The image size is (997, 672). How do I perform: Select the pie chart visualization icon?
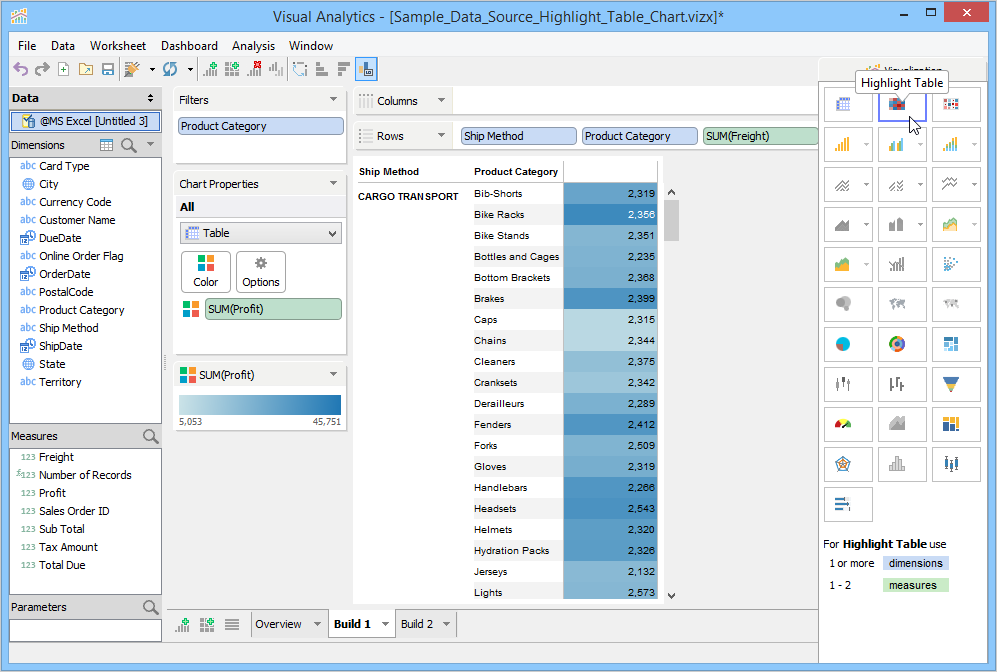click(x=843, y=344)
